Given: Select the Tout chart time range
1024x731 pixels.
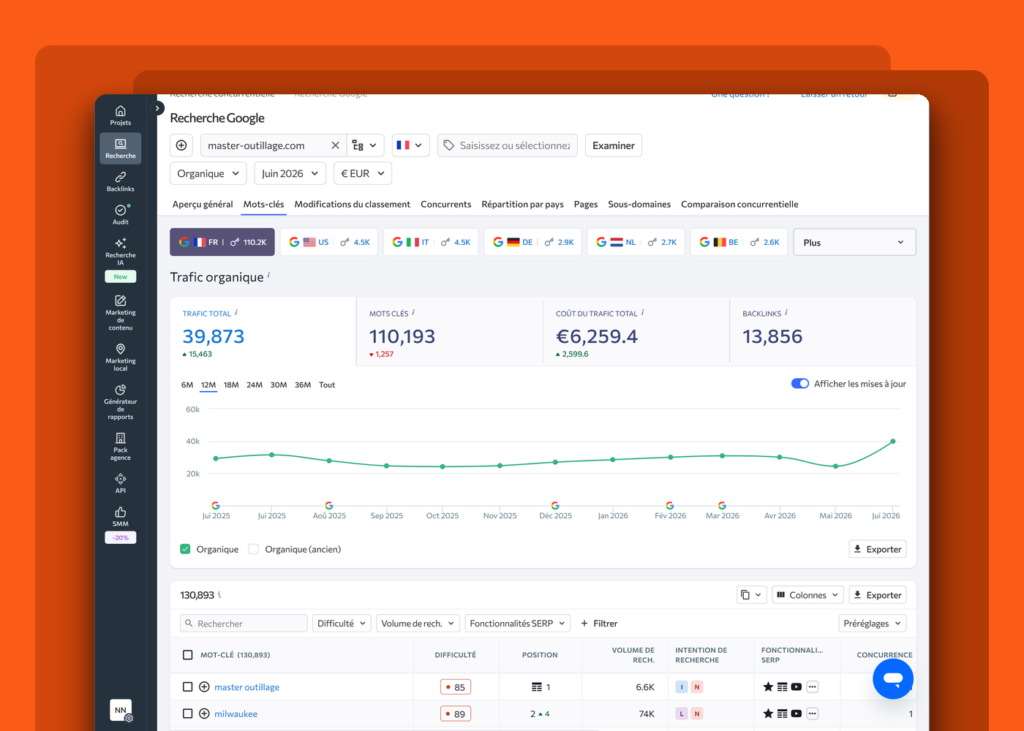Looking at the screenshot, I should click(x=327, y=385).
